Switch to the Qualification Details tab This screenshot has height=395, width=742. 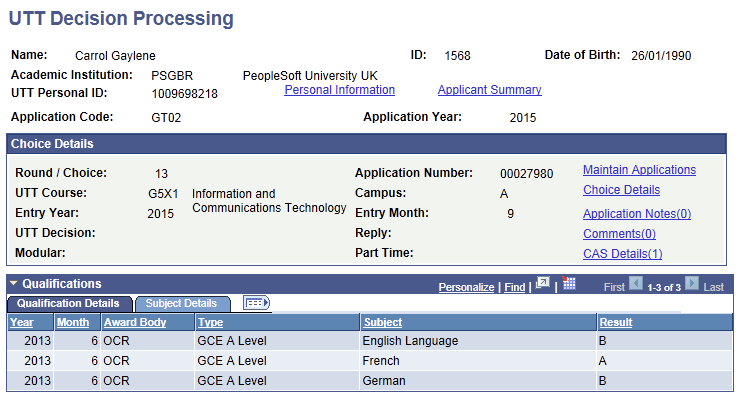[x=68, y=303]
